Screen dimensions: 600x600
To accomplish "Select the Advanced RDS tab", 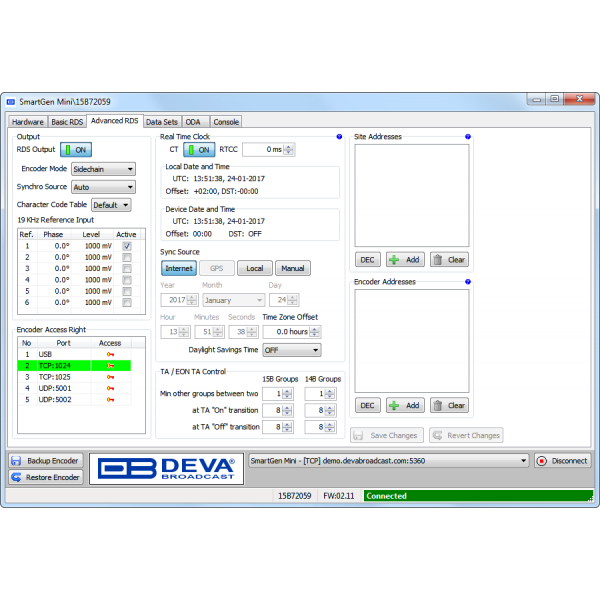I will click(x=114, y=121).
